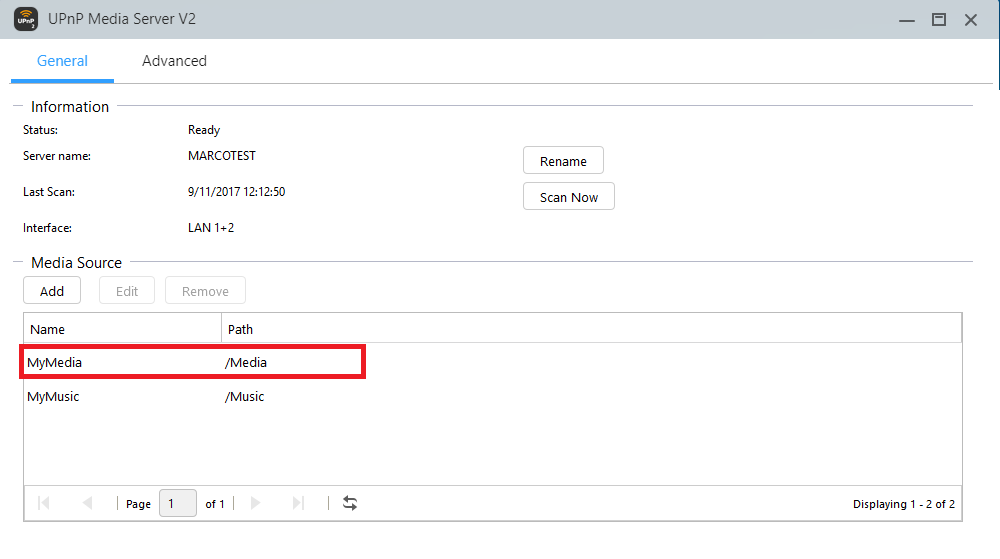Switch to the Advanced tab
This screenshot has height=559, width=1000.
[x=174, y=61]
